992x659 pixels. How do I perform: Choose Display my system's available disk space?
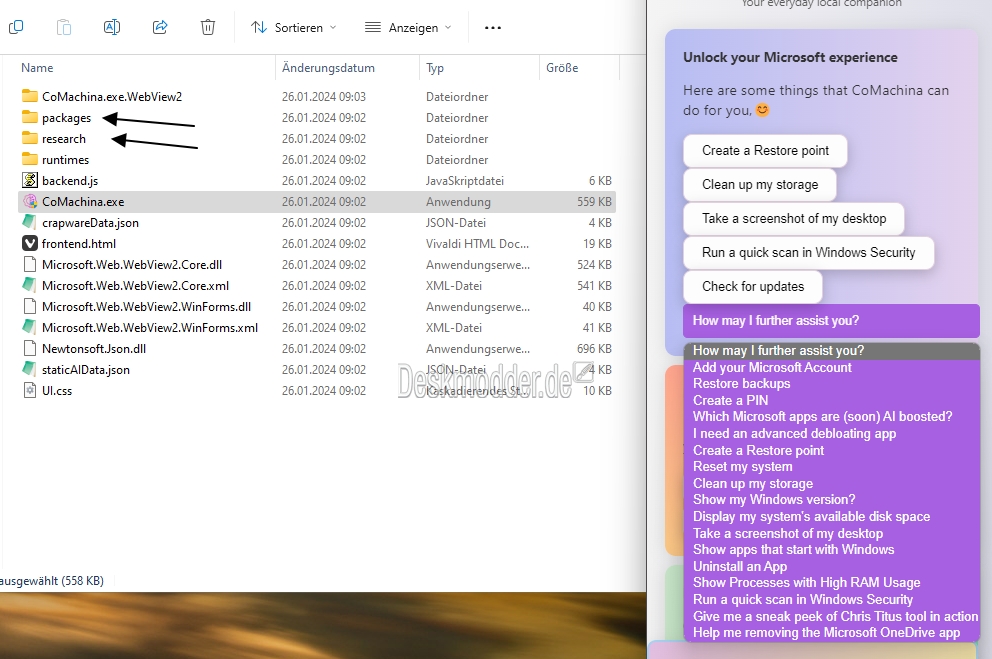pos(832,517)
